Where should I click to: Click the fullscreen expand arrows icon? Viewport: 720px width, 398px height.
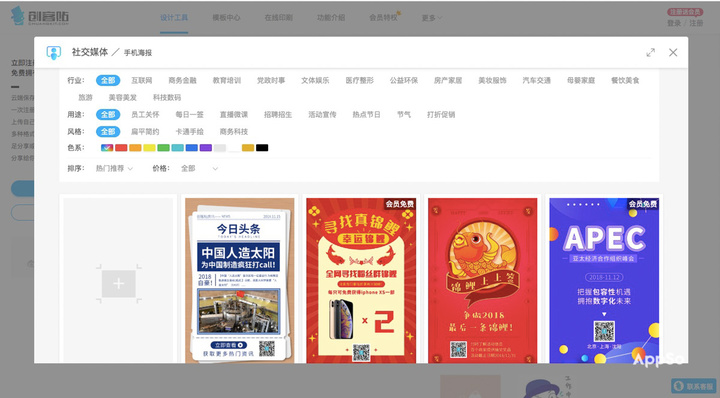pos(651,52)
